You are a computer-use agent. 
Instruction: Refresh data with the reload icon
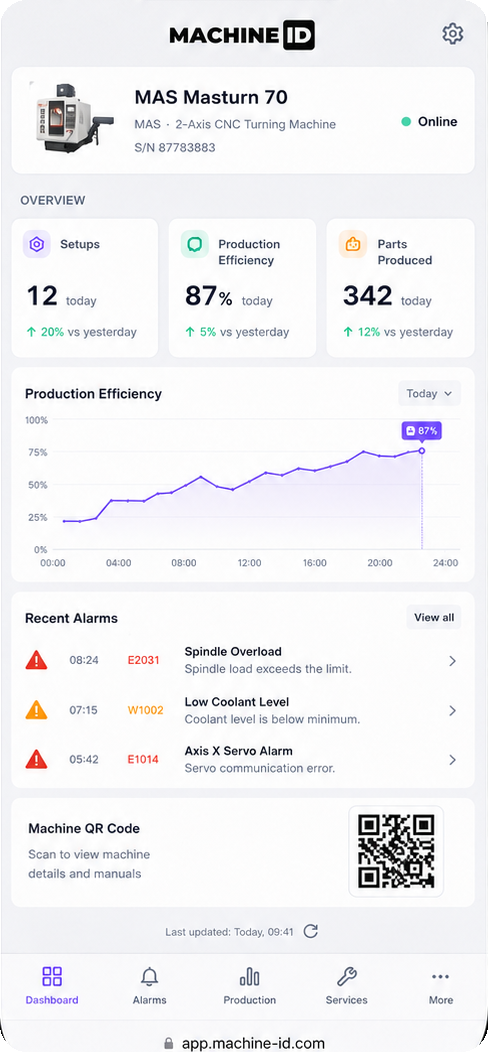(x=310, y=931)
